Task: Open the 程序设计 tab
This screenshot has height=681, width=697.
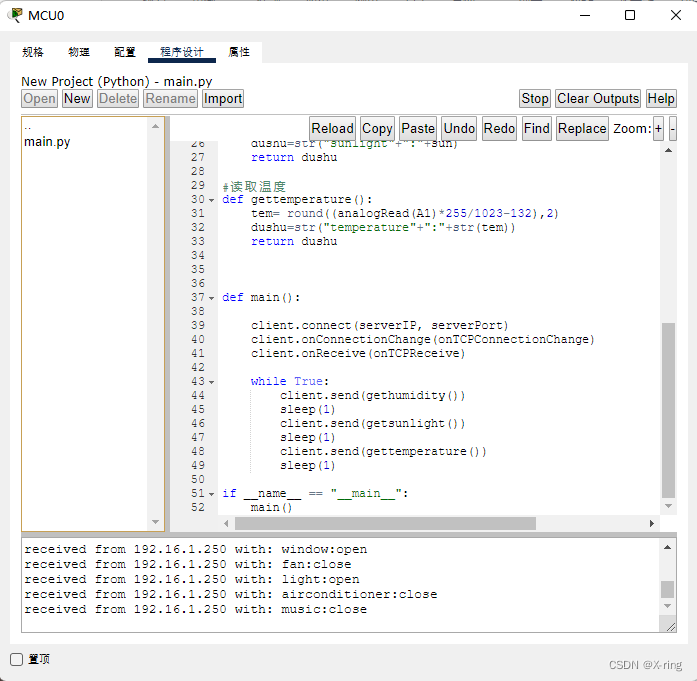Action: pyautogui.click(x=182, y=52)
